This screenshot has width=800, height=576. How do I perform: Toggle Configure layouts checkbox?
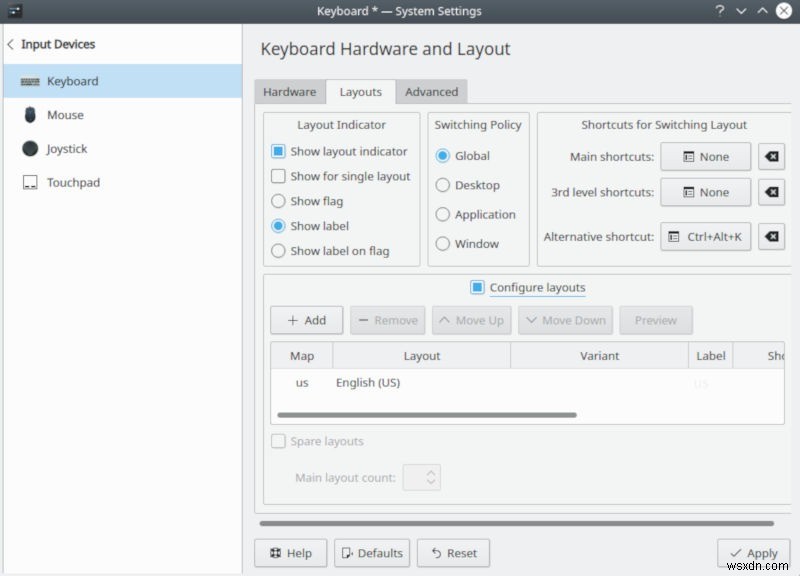pyautogui.click(x=477, y=287)
